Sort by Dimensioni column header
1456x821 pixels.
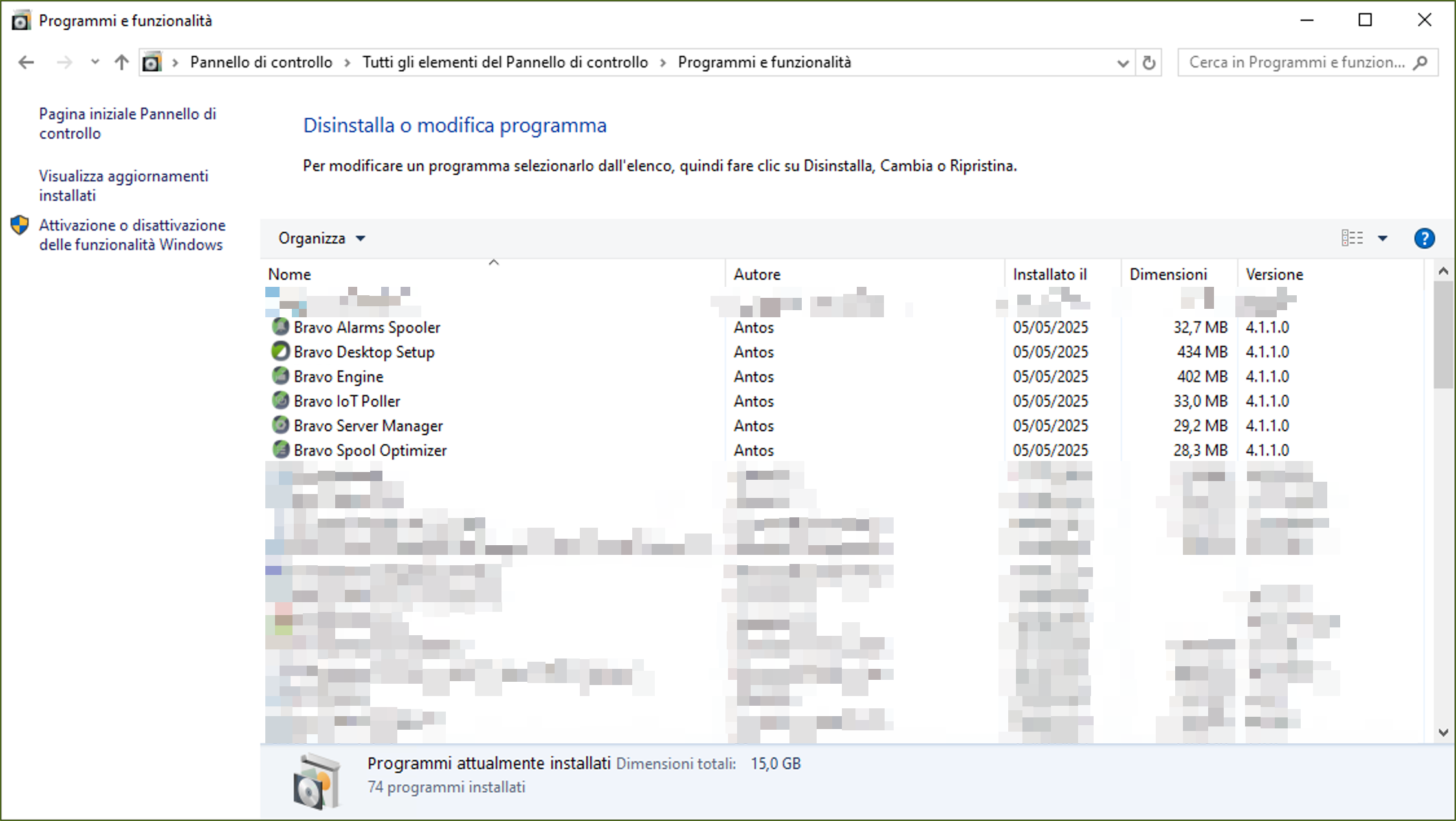click(1180, 275)
